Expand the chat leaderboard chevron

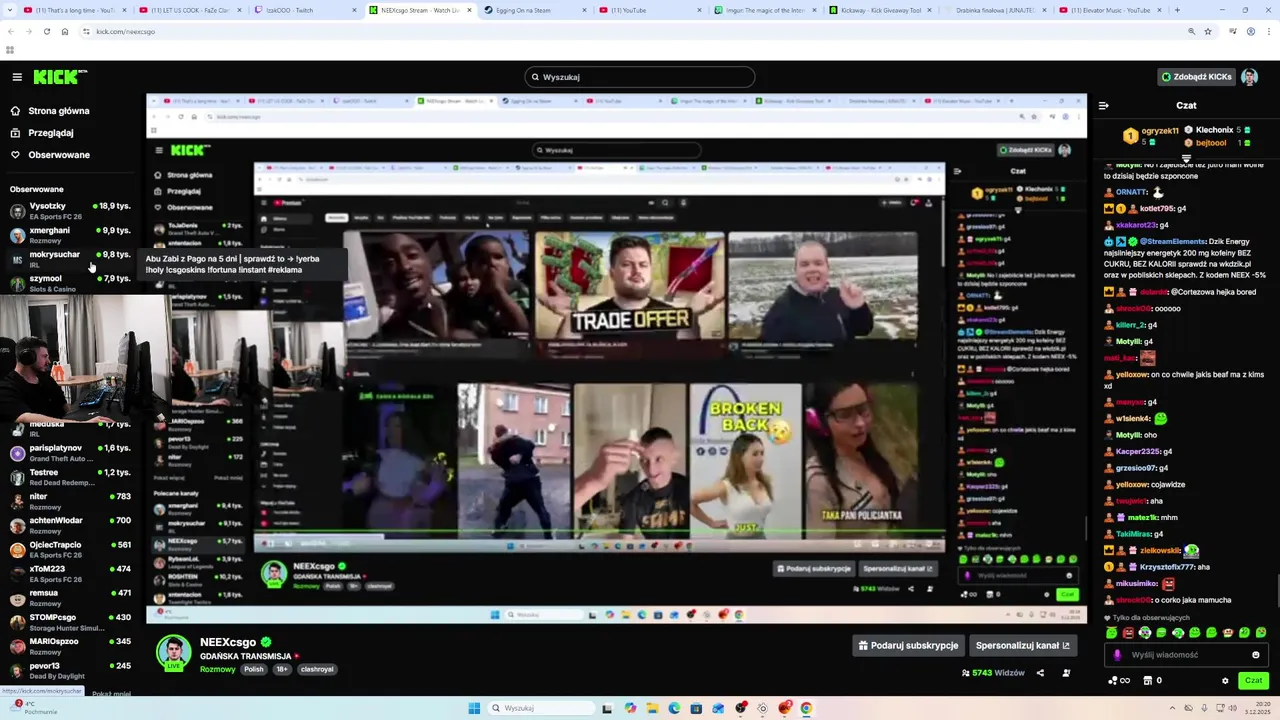click(1186, 158)
